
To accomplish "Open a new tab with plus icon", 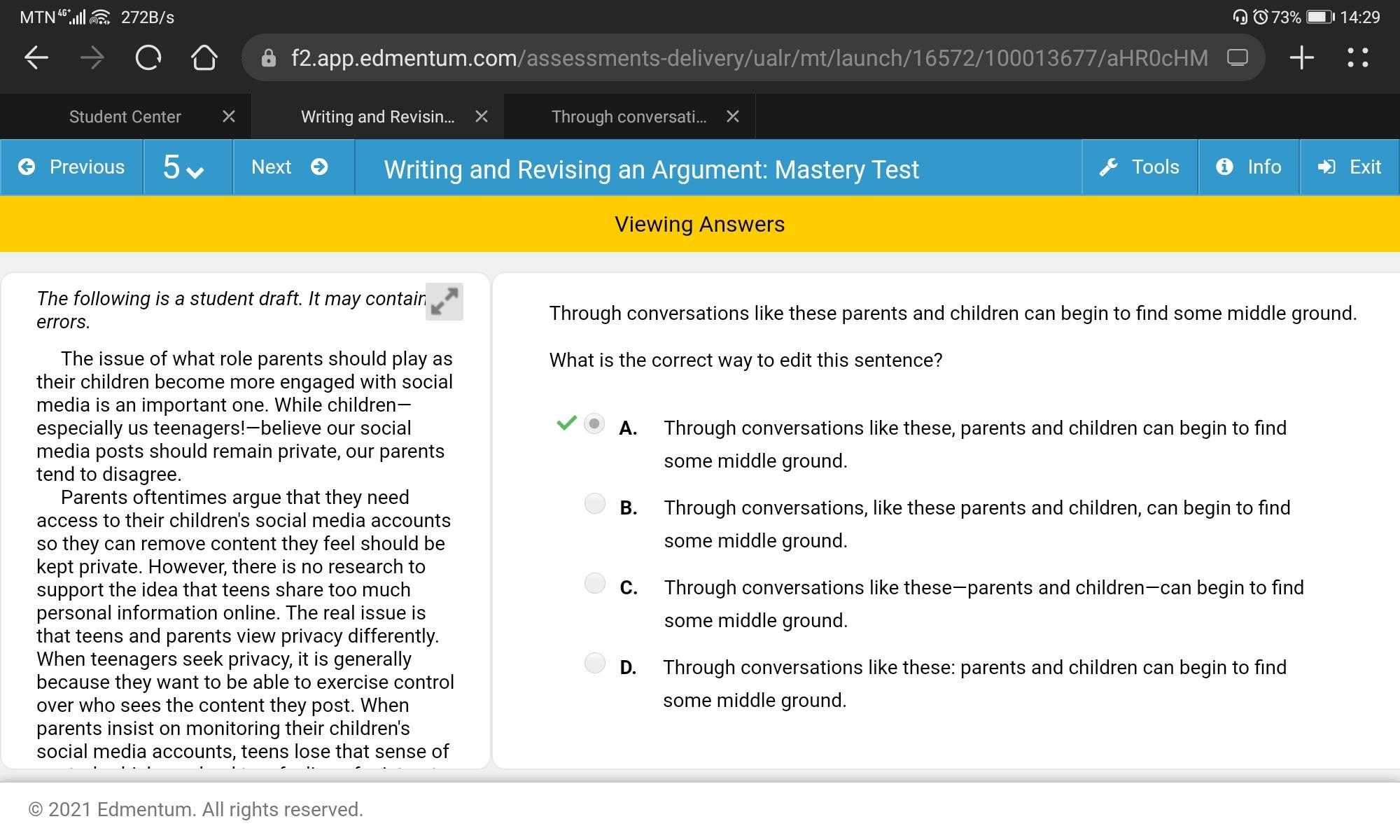I will [1301, 57].
